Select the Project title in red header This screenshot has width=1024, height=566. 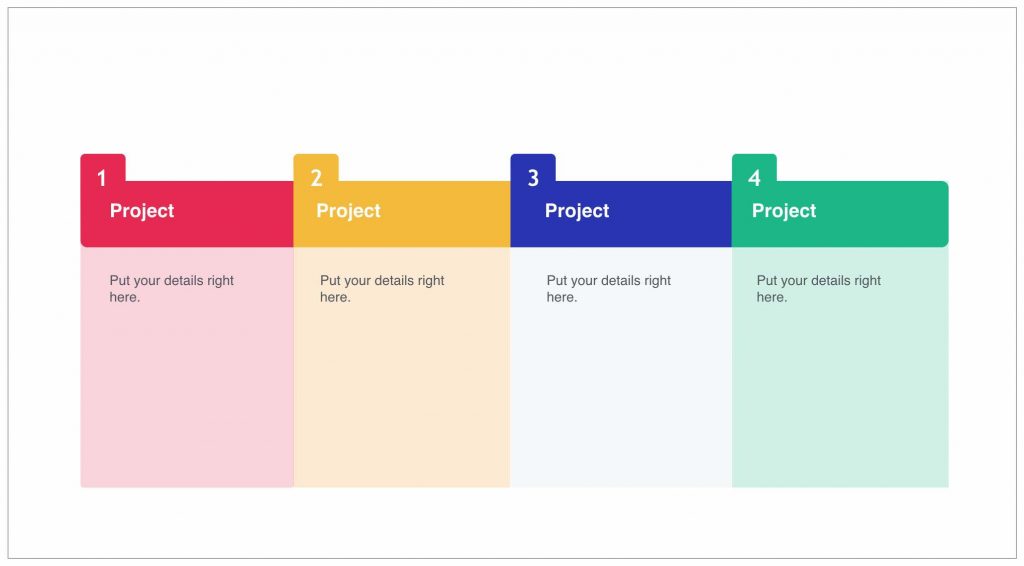[x=142, y=211]
